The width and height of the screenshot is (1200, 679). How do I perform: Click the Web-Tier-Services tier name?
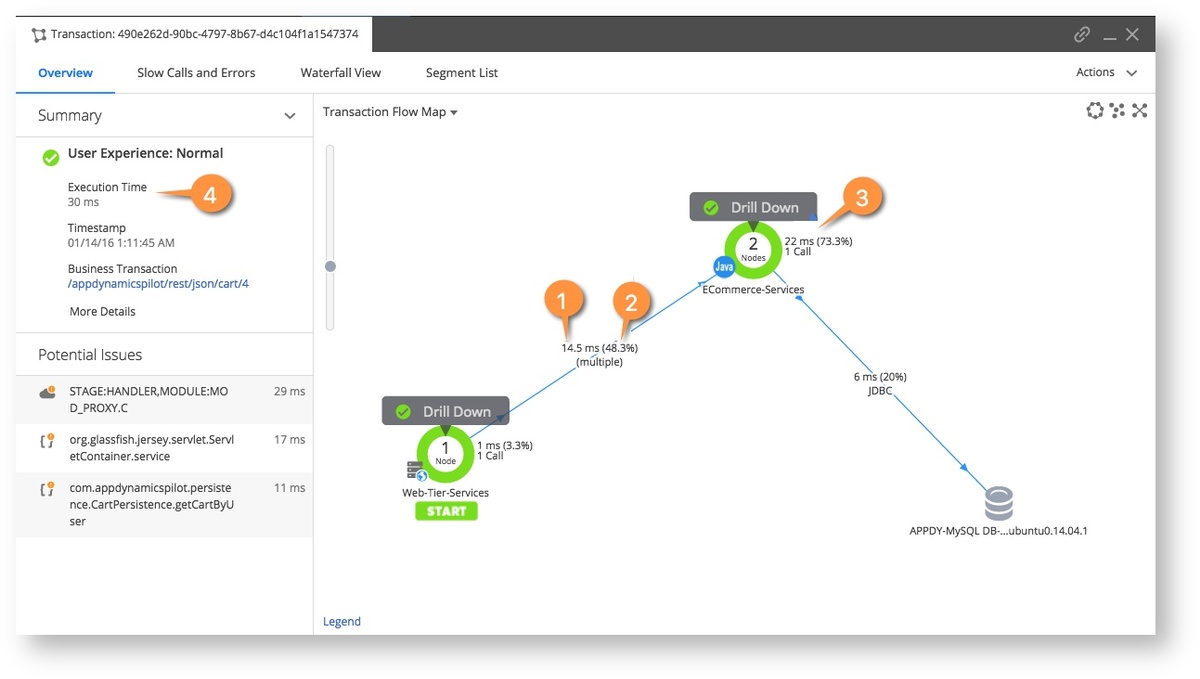coord(446,493)
